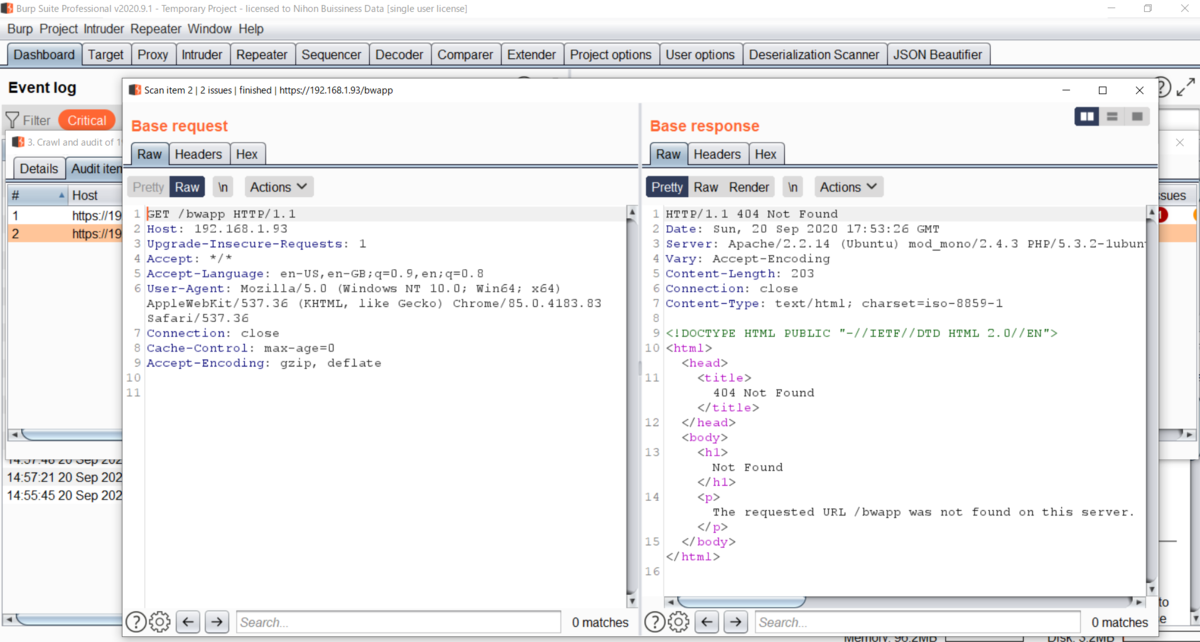Screen dimensions: 1200x642
Task: Open Actions dropdown in Base request pane
Action: pyautogui.click(x=279, y=187)
